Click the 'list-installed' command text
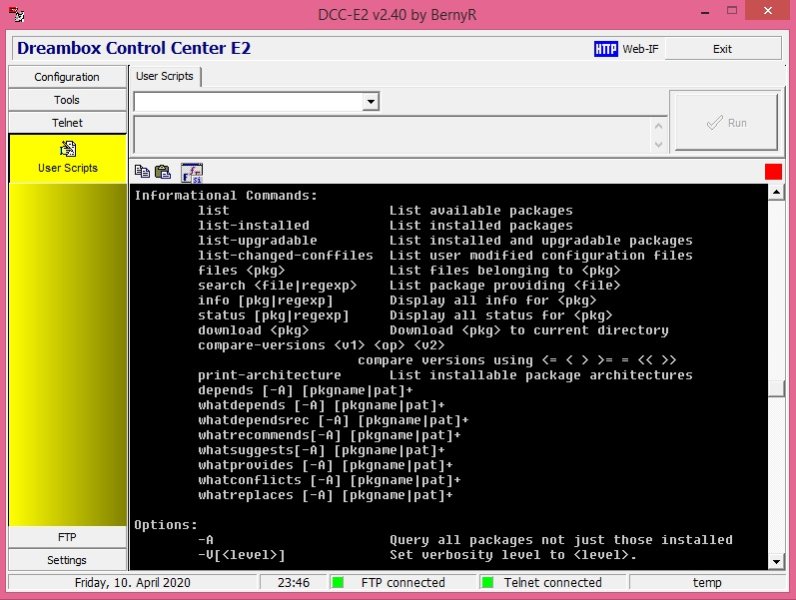 (253, 225)
